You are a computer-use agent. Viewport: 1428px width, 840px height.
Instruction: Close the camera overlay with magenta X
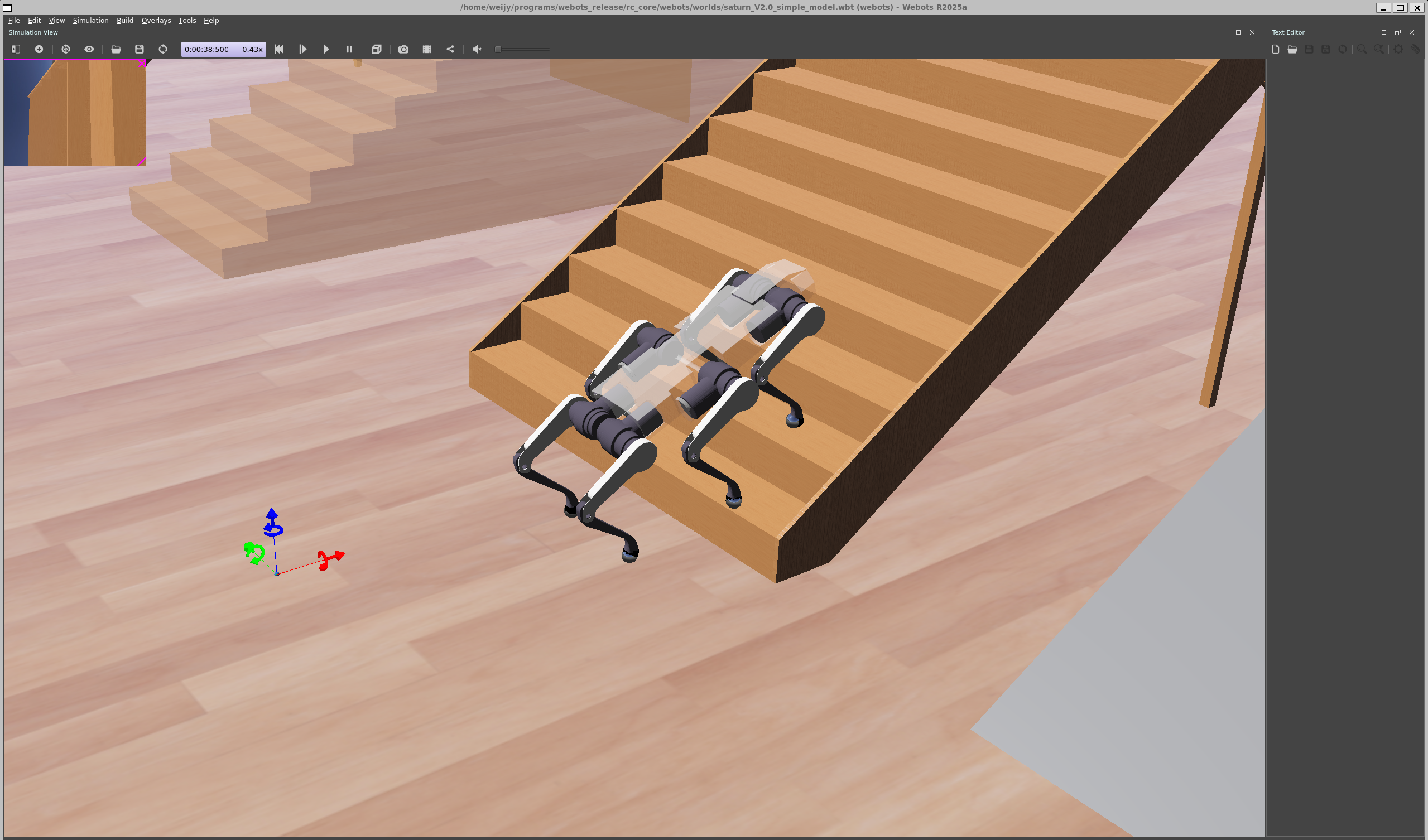click(x=142, y=64)
